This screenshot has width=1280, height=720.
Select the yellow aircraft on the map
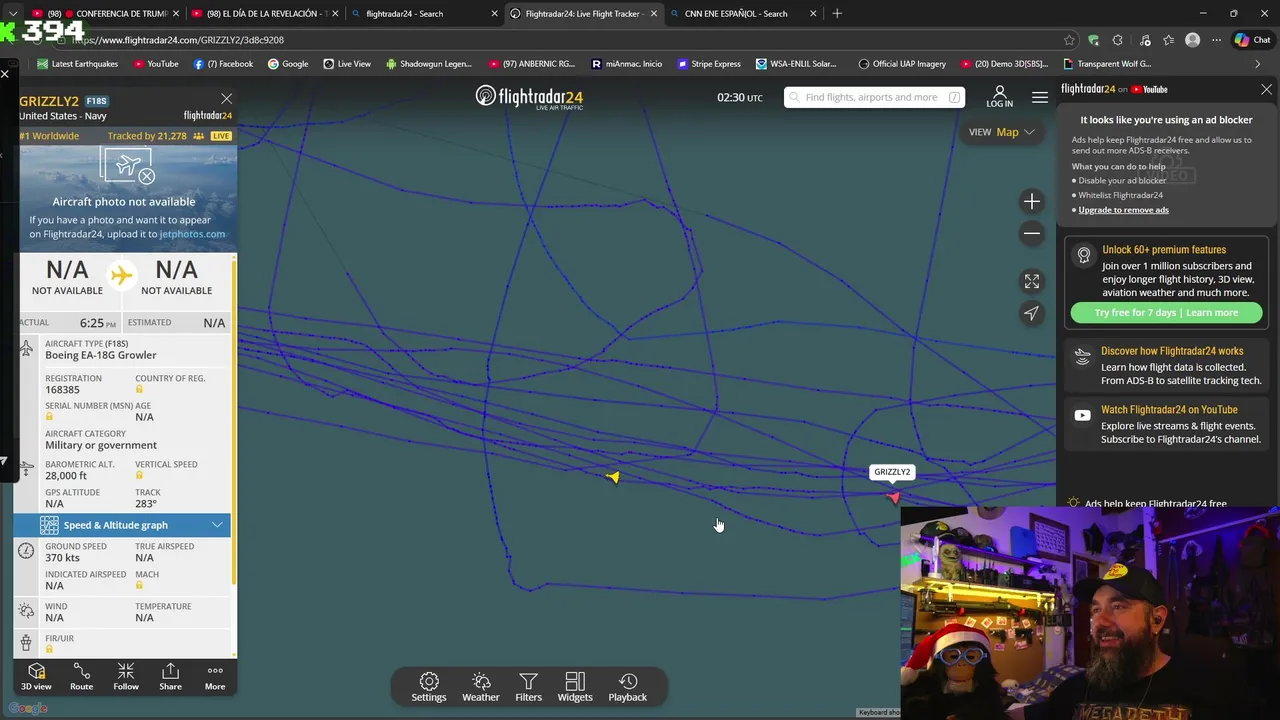pos(613,477)
